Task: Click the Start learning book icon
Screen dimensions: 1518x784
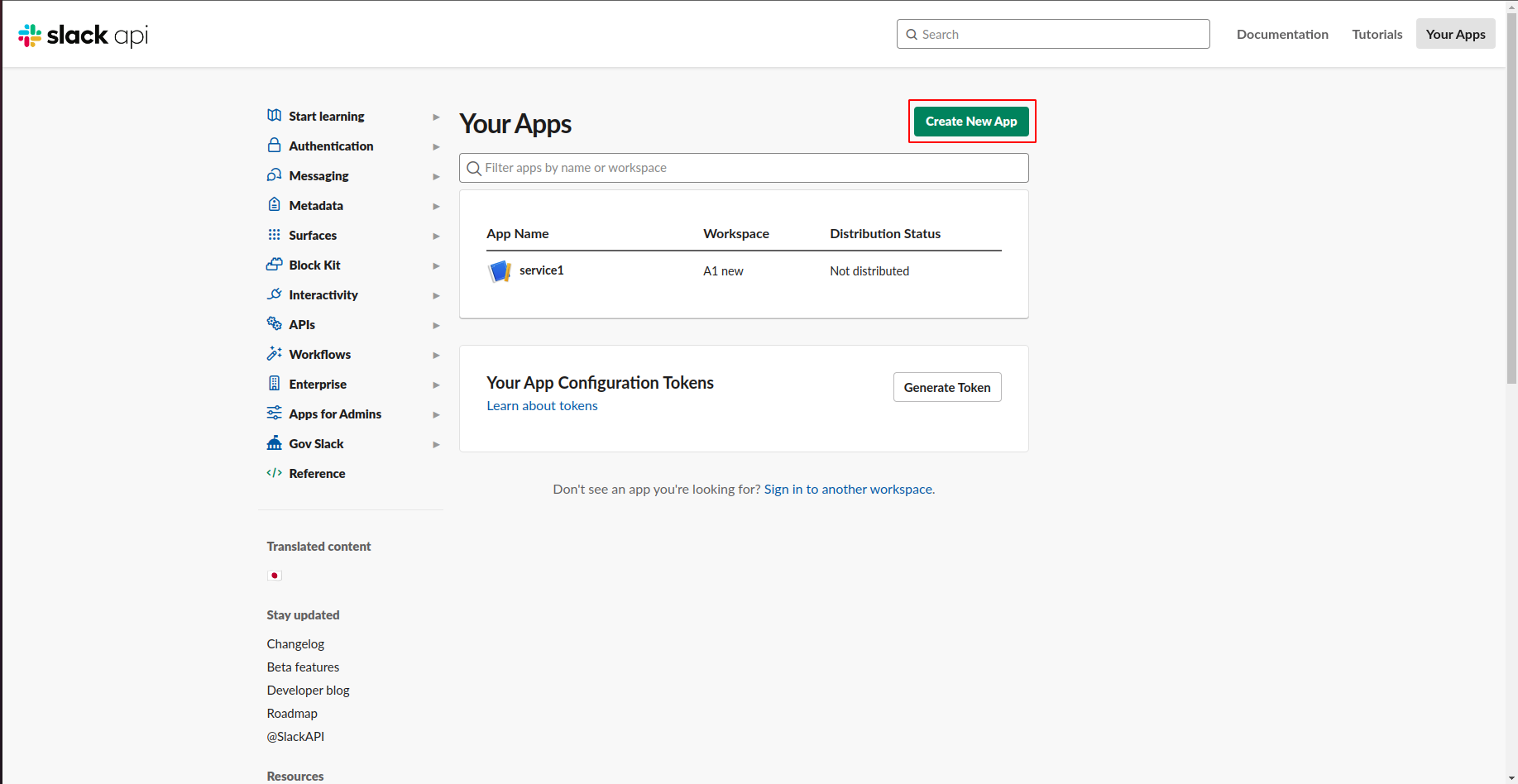Action: click(x=274, y=116)
